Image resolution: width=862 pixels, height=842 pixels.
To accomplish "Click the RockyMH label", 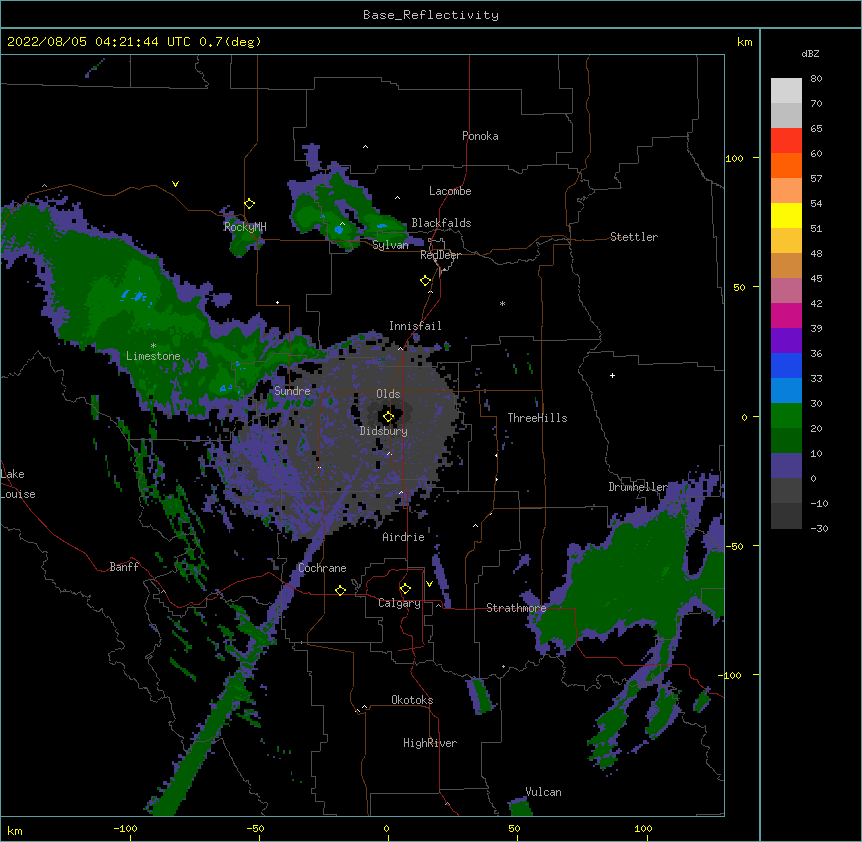I will [x=245, y=226].
